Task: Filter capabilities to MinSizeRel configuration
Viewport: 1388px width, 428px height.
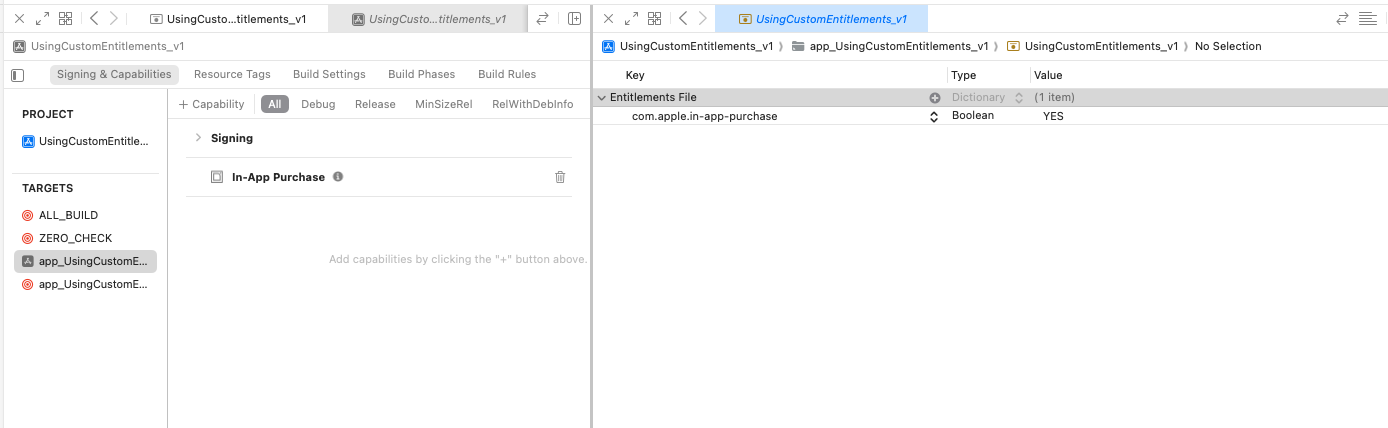Action: click(x=444, y=104)
